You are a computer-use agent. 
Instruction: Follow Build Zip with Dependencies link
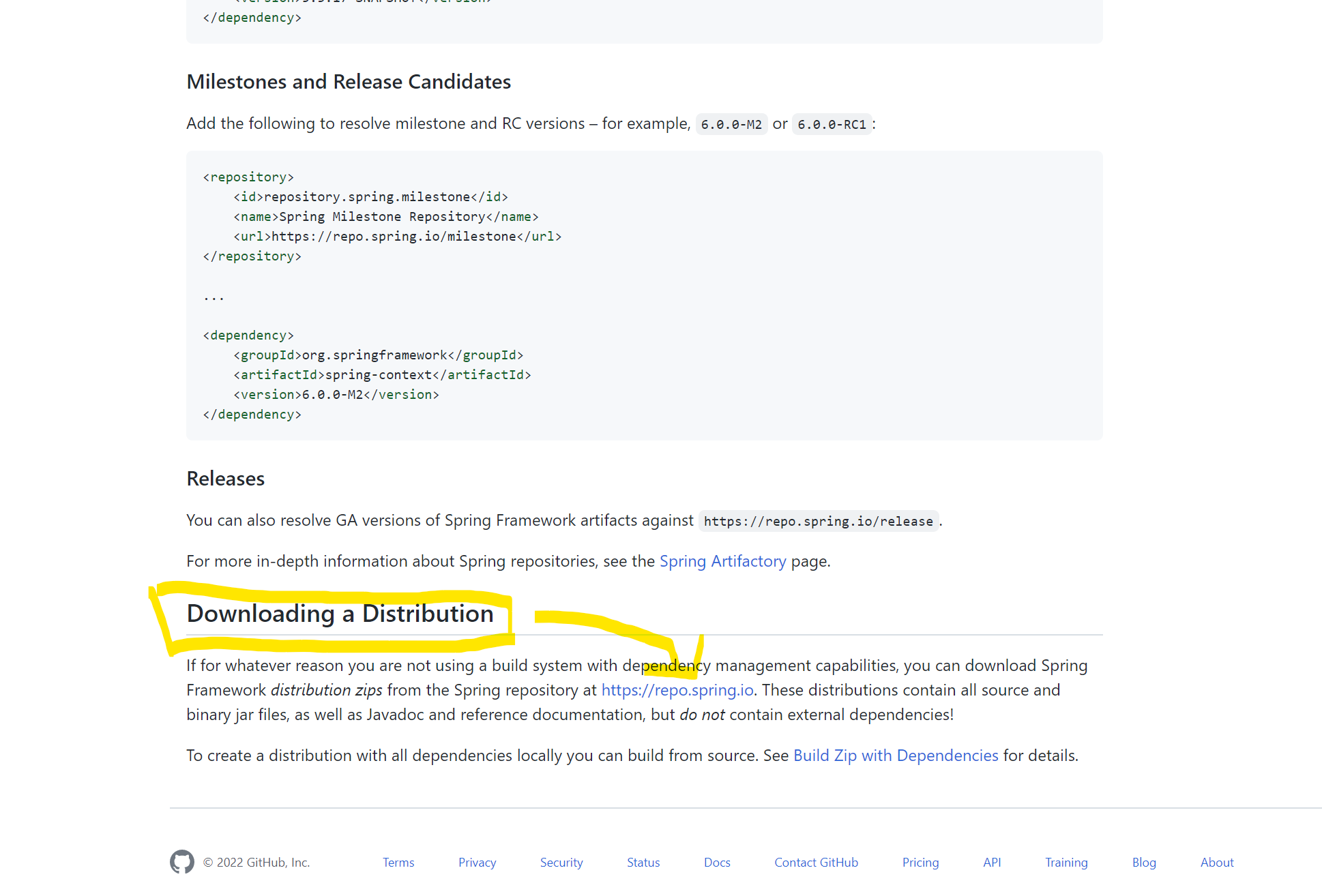(x=895, y=756)
